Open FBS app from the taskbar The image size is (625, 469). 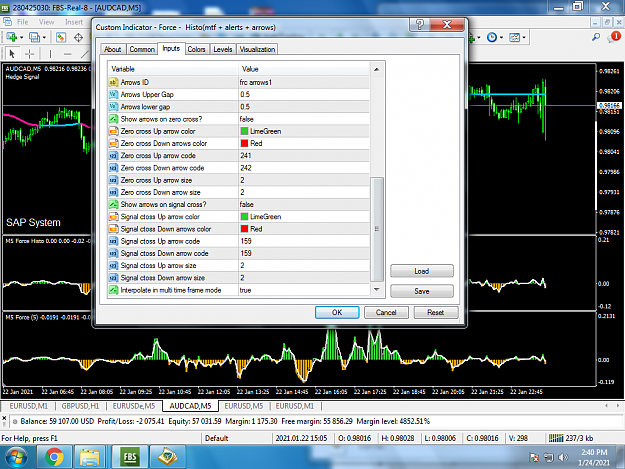click(130, 457)
